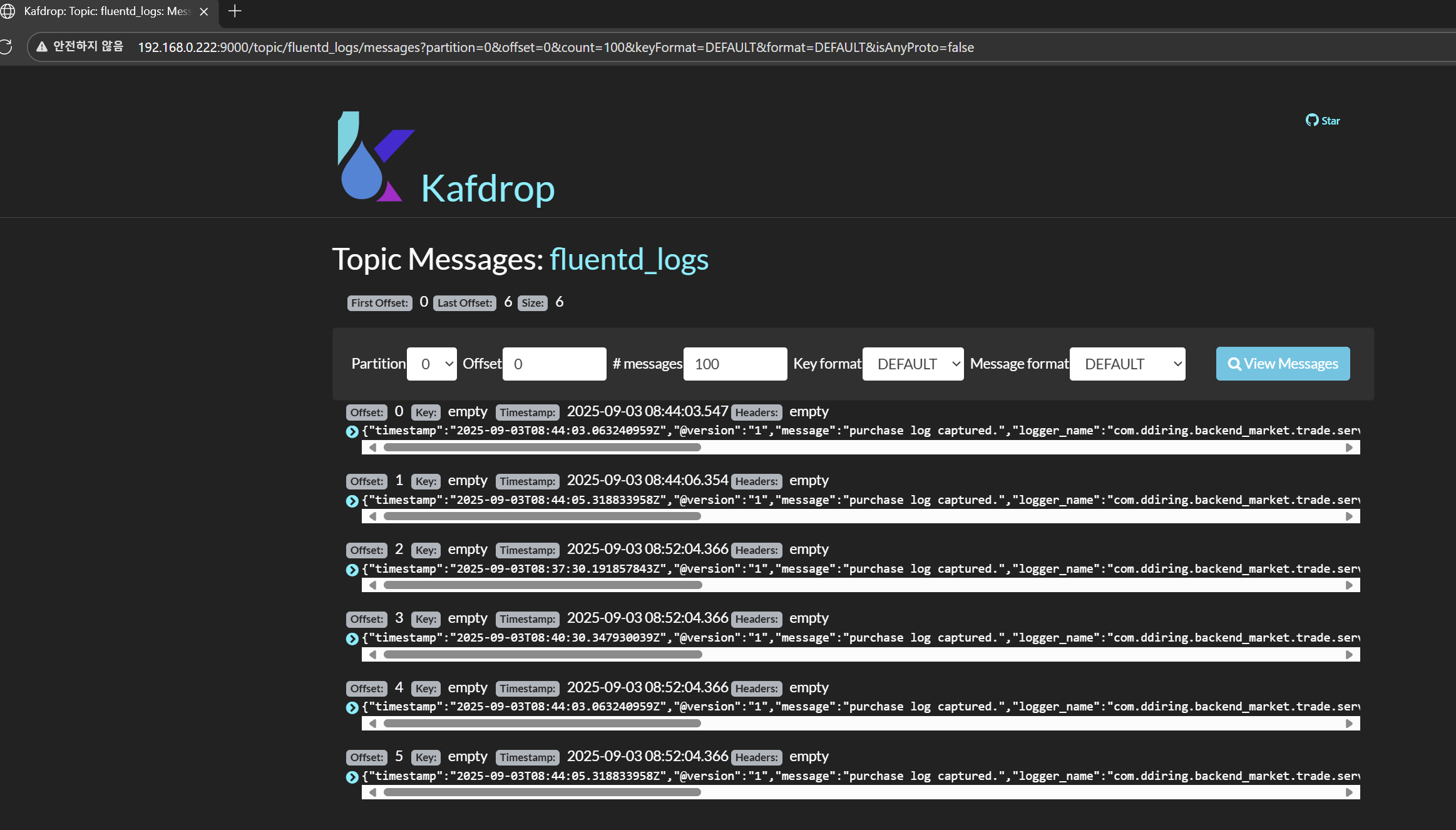Click left scroll arrow of offset 2 message
Viewport: 1456px width, 830px height.
coord(373,585)
